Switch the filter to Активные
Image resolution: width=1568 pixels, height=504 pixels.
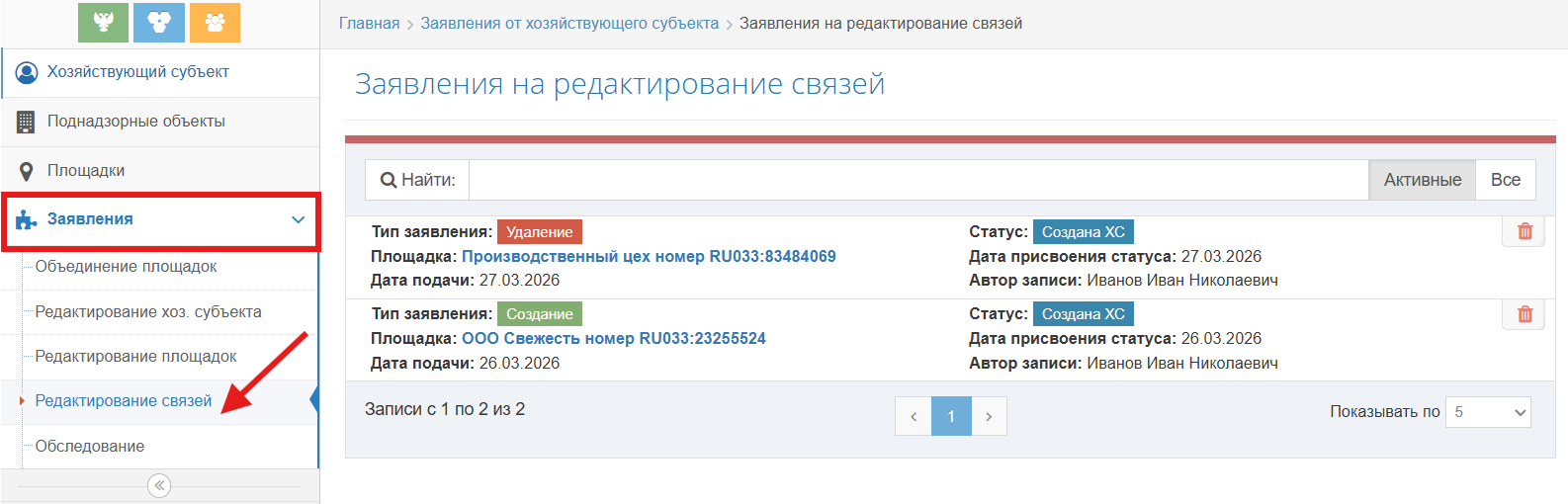1422,180
